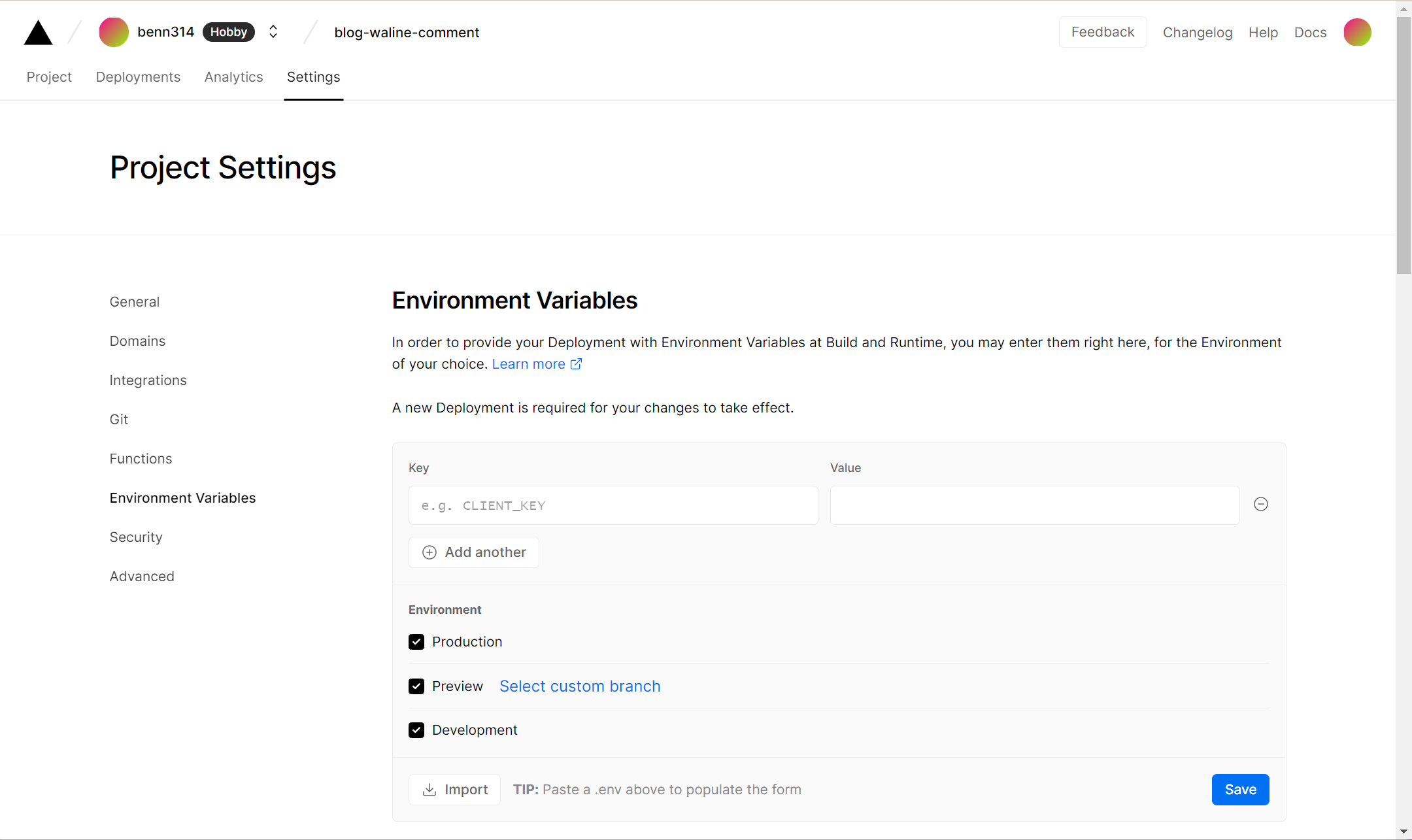
Task: Open the user profile avatar menu
Action: coord(1357,32)
